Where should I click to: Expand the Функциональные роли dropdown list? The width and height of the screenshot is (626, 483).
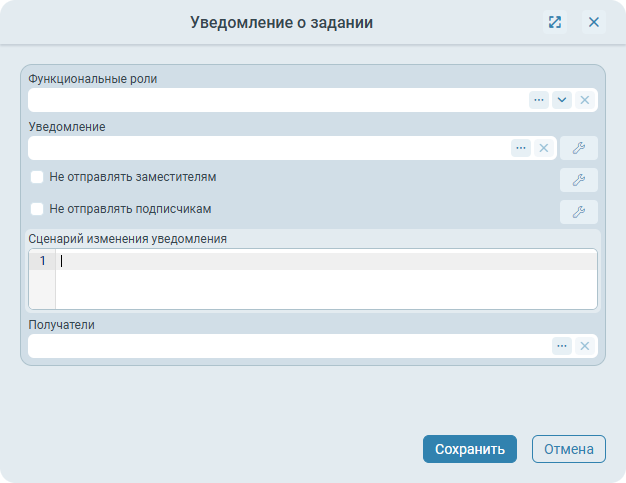(x=561, y=100)
